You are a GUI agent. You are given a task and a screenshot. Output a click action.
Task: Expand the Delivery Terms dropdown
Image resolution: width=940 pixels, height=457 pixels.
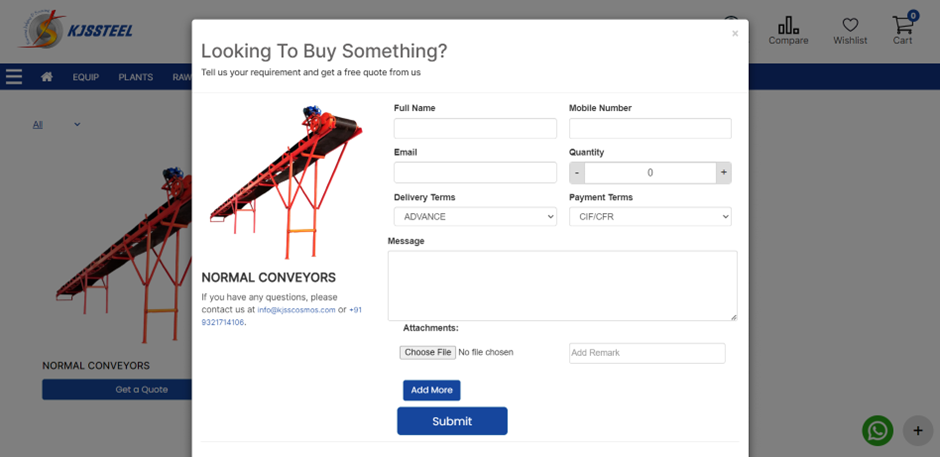[475, 217]
